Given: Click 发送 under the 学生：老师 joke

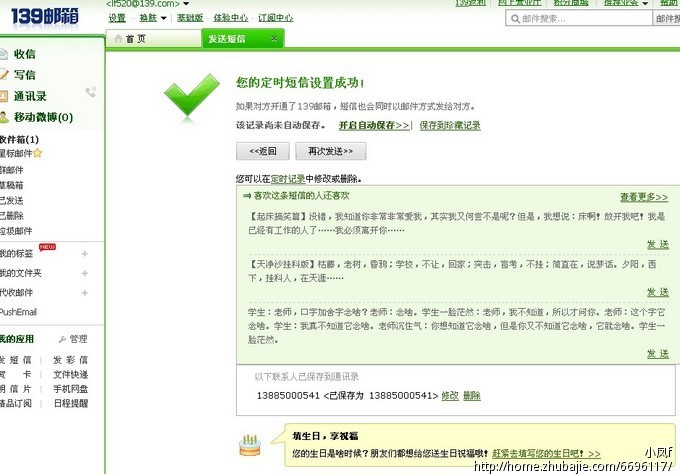Looking at the screenshot, I should pyautogui.click(x=658, y=354).
